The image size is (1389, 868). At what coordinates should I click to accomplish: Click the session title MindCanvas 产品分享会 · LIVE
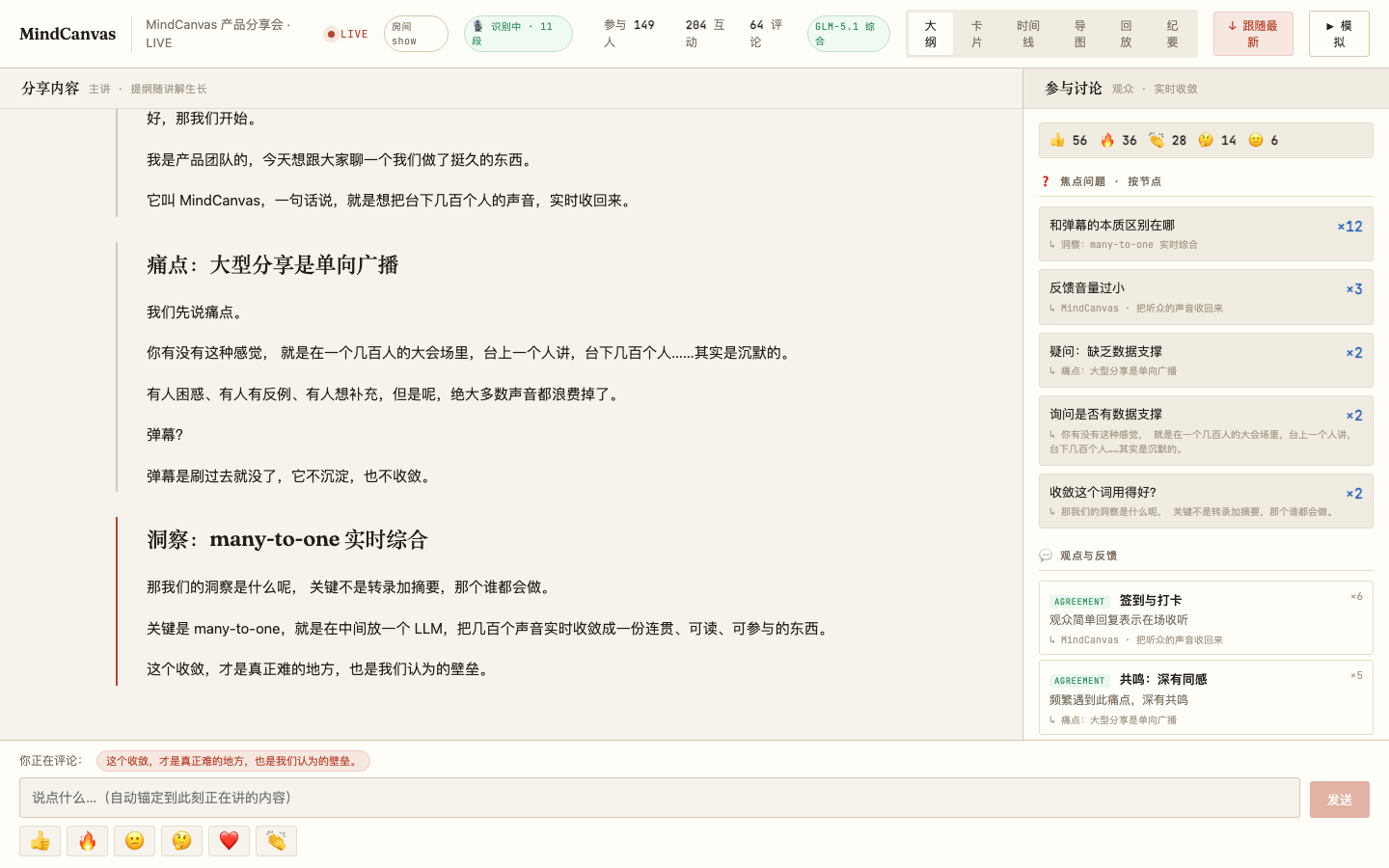point(219,34)
